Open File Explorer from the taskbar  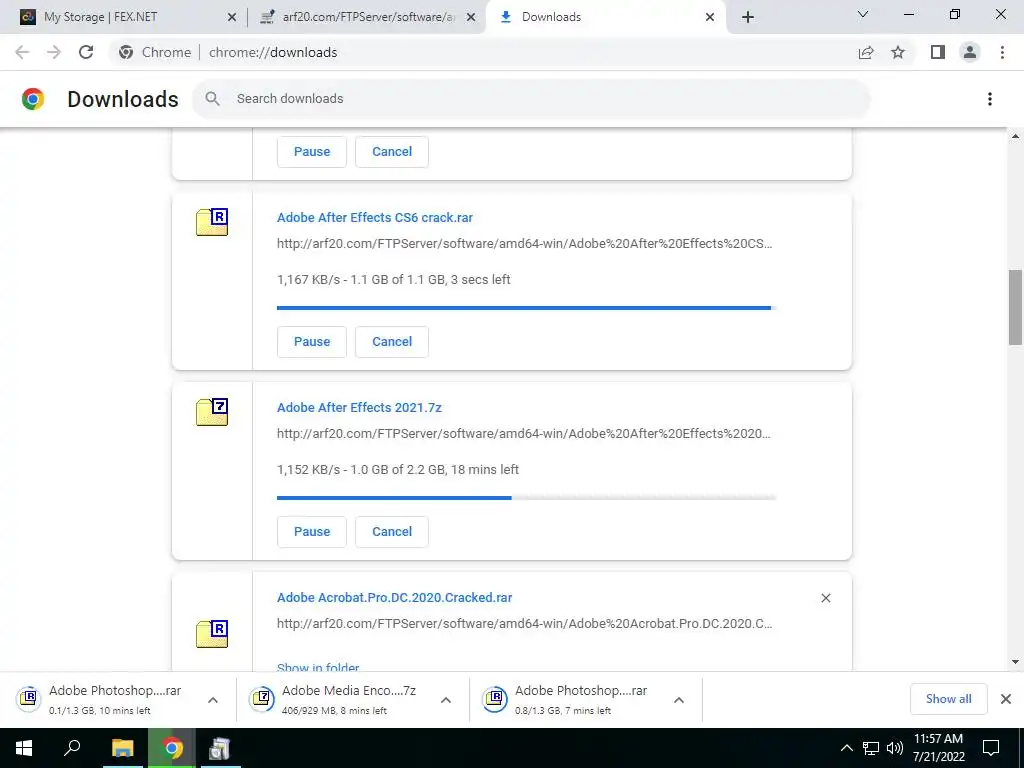(122, 748)
